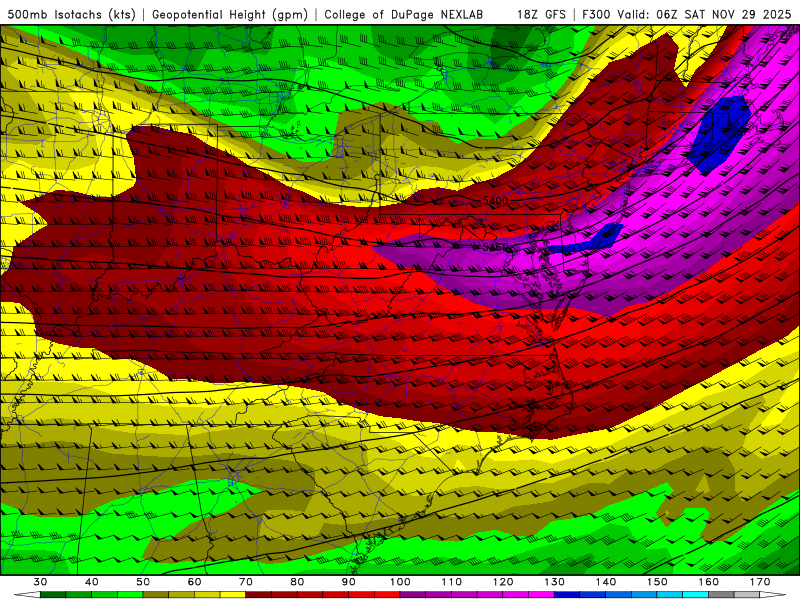Click the '50' label on the color bar
800x600 pixels.
click(x=143, y=582)
